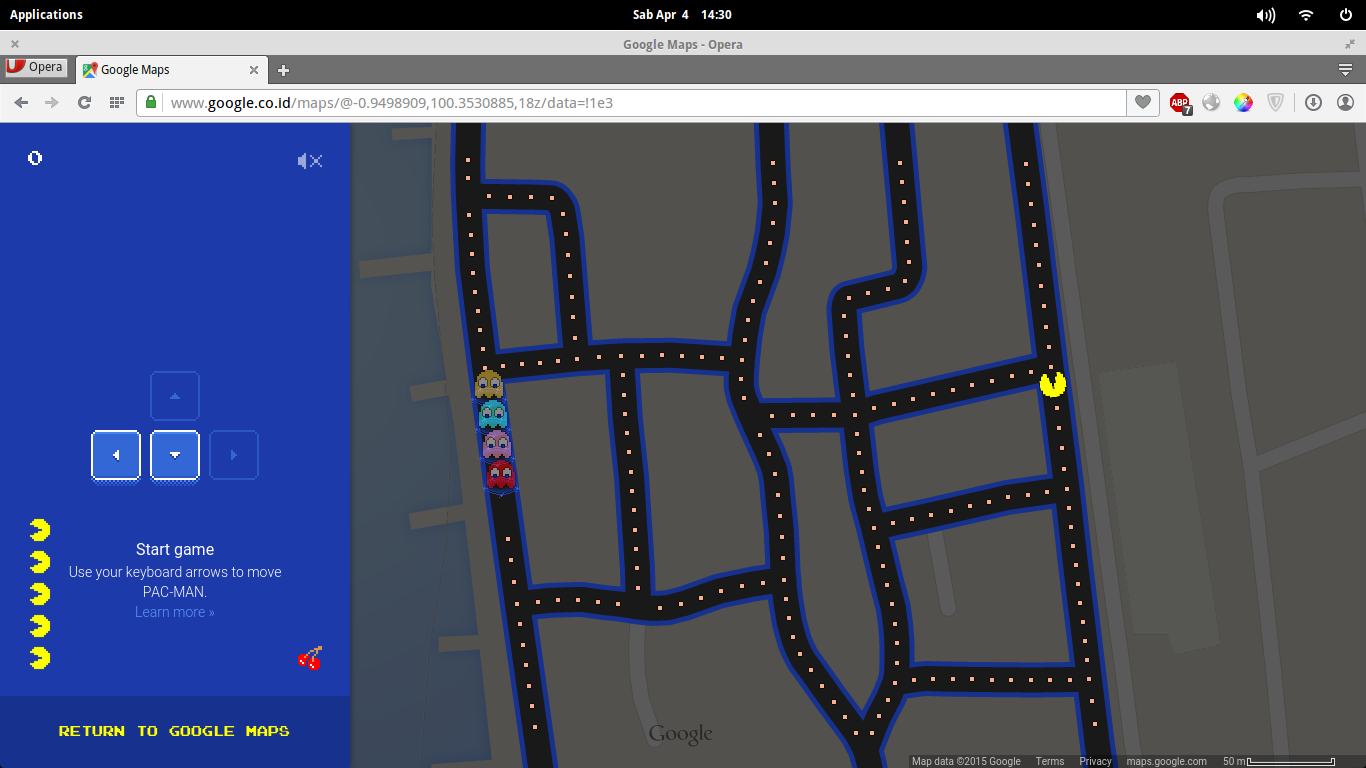Open the Speed Dial grid icon
This screenshot has height=768, width=1366.
click(x=116, y=102)
